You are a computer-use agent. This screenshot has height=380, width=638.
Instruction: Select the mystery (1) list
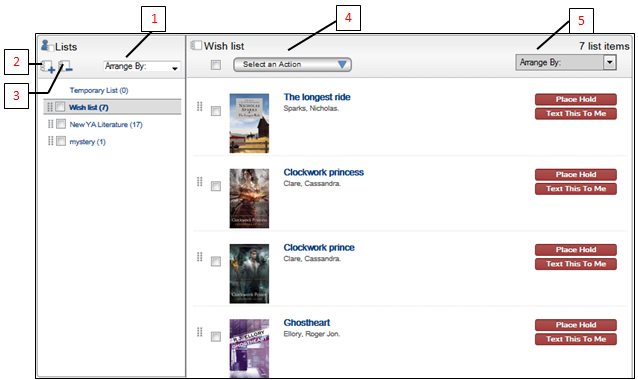[87, 142]
